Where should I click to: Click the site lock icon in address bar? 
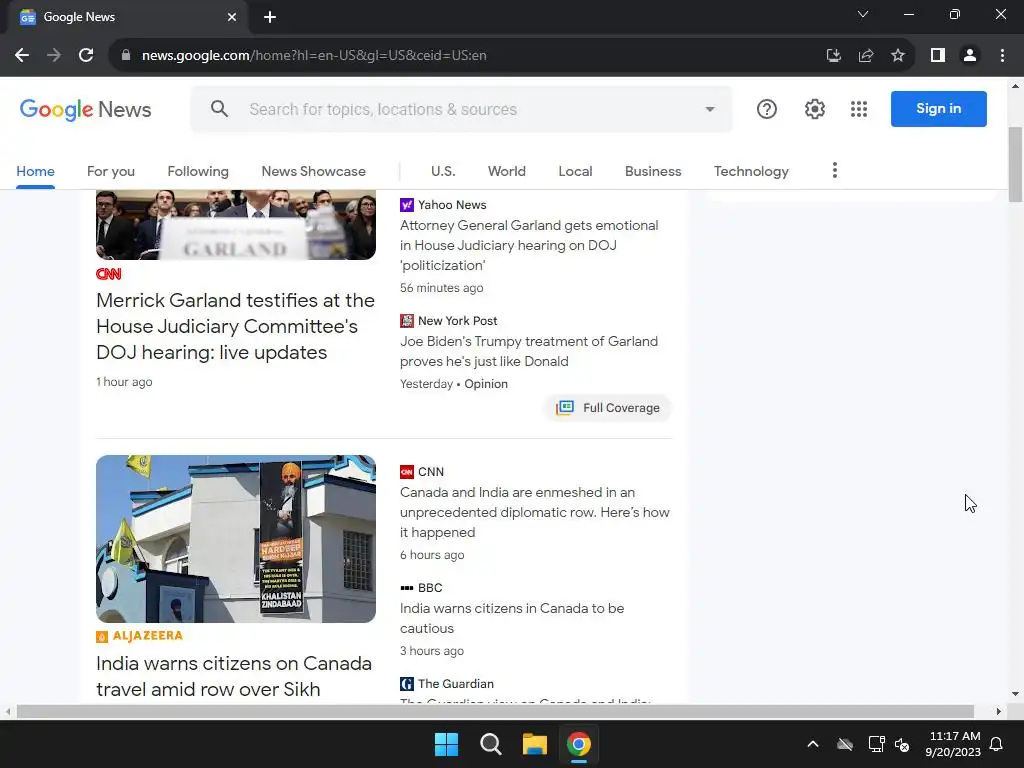126,56
